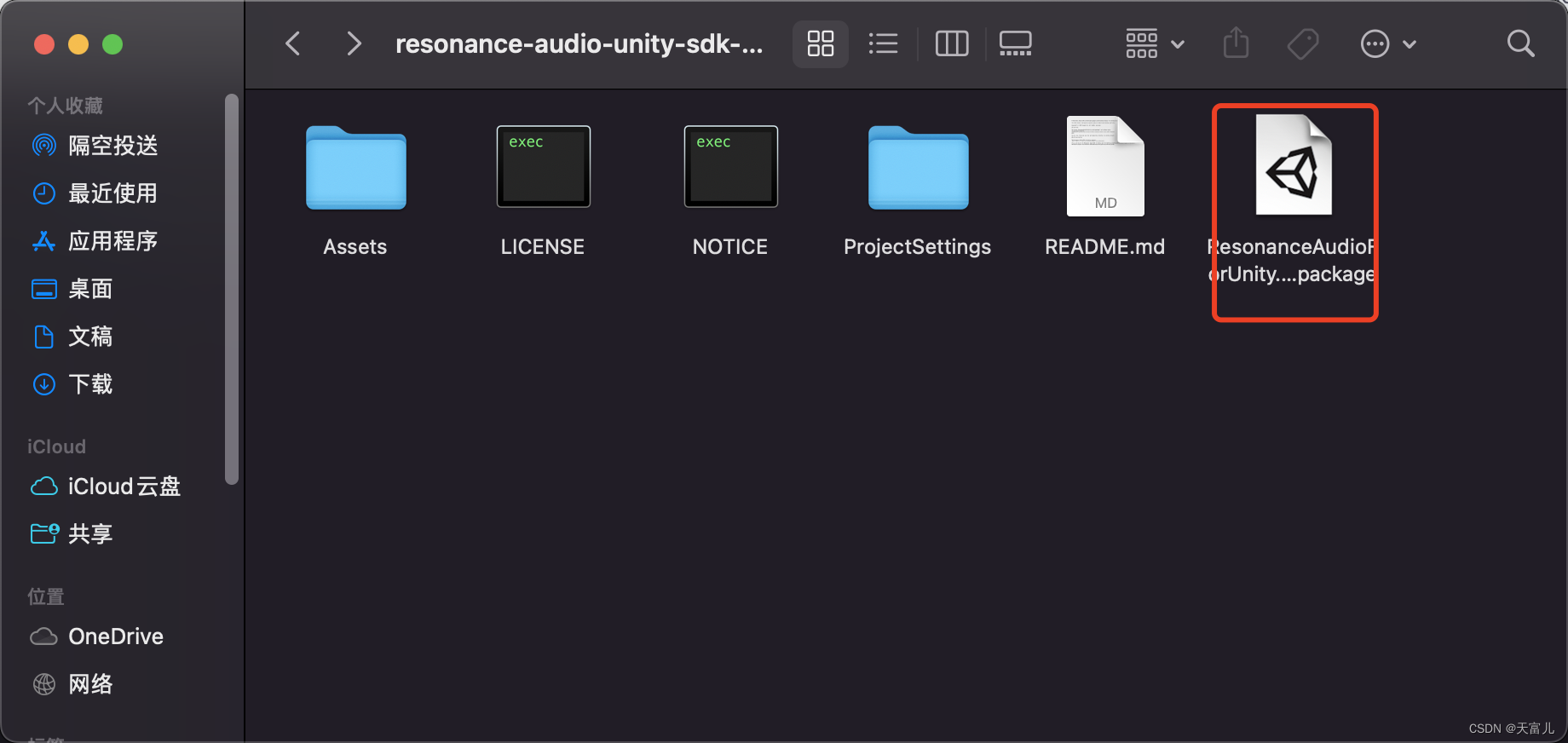Open the group-by options dropdown
The width and height of the screenshot is (1568, 743).
[1155, 43]
